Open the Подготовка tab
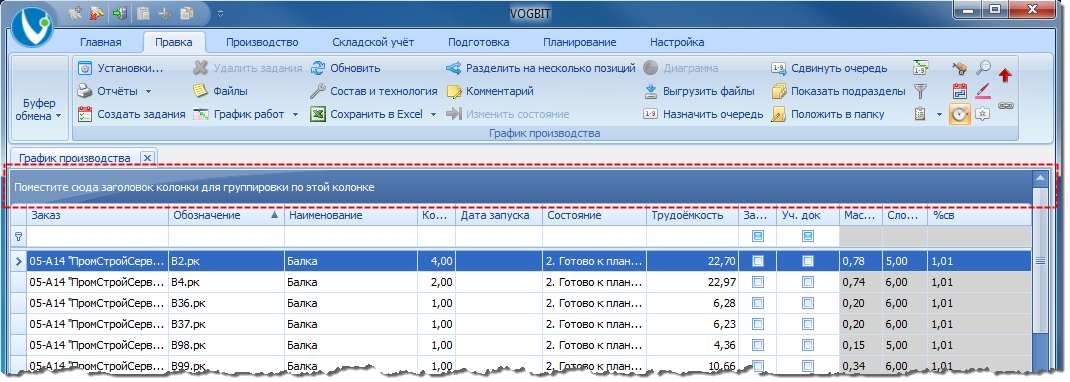The image size is (1070, 382). coord(478,42)
